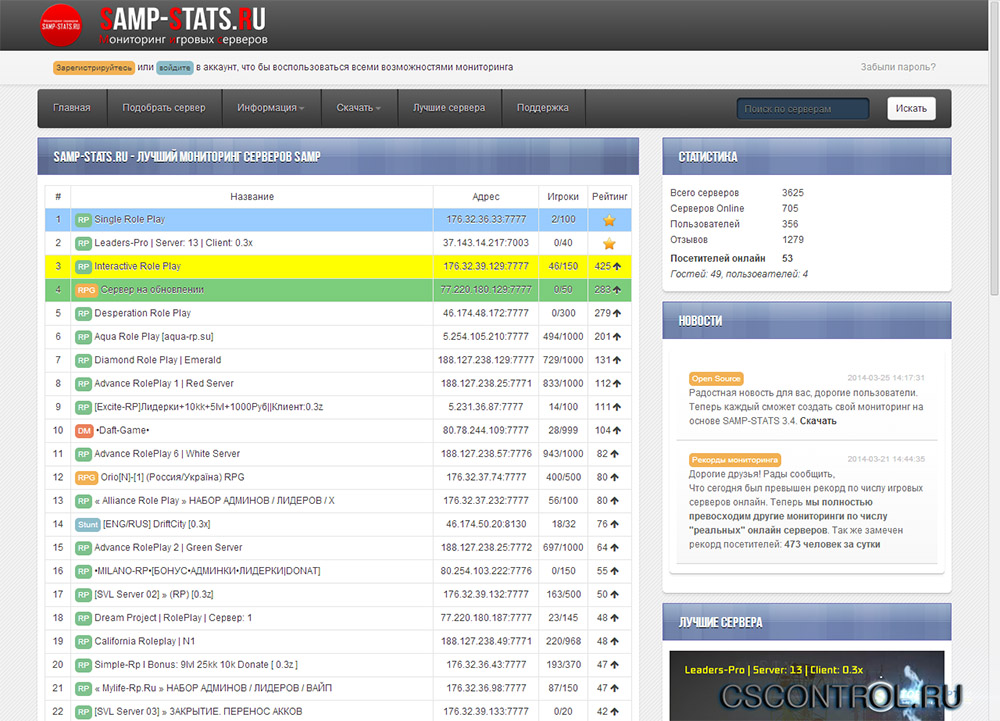Click the gold star rating for Leaders-Pro

click(x=609, y=244)
